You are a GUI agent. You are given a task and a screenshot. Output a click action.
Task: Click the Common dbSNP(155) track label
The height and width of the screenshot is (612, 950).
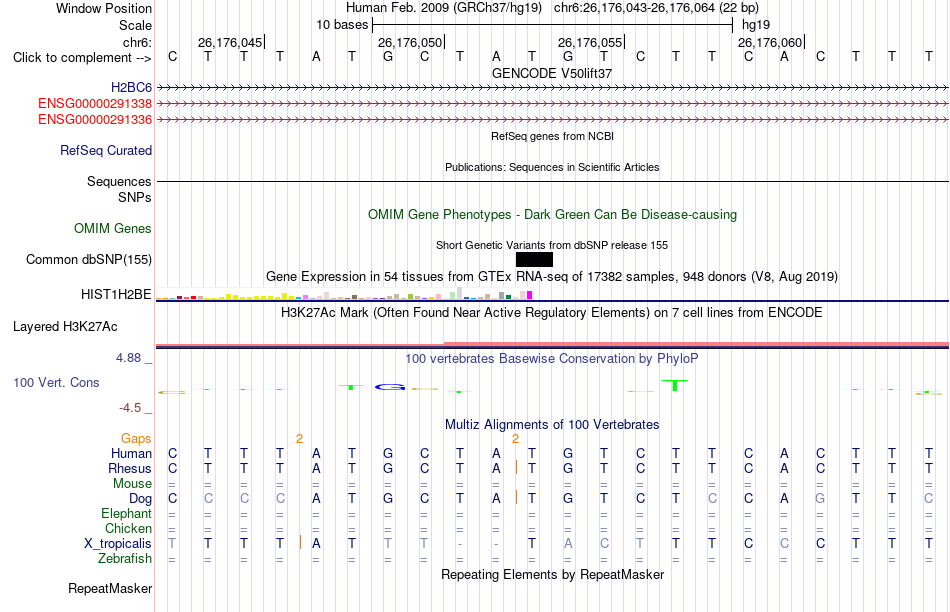[x=89, y=259]
